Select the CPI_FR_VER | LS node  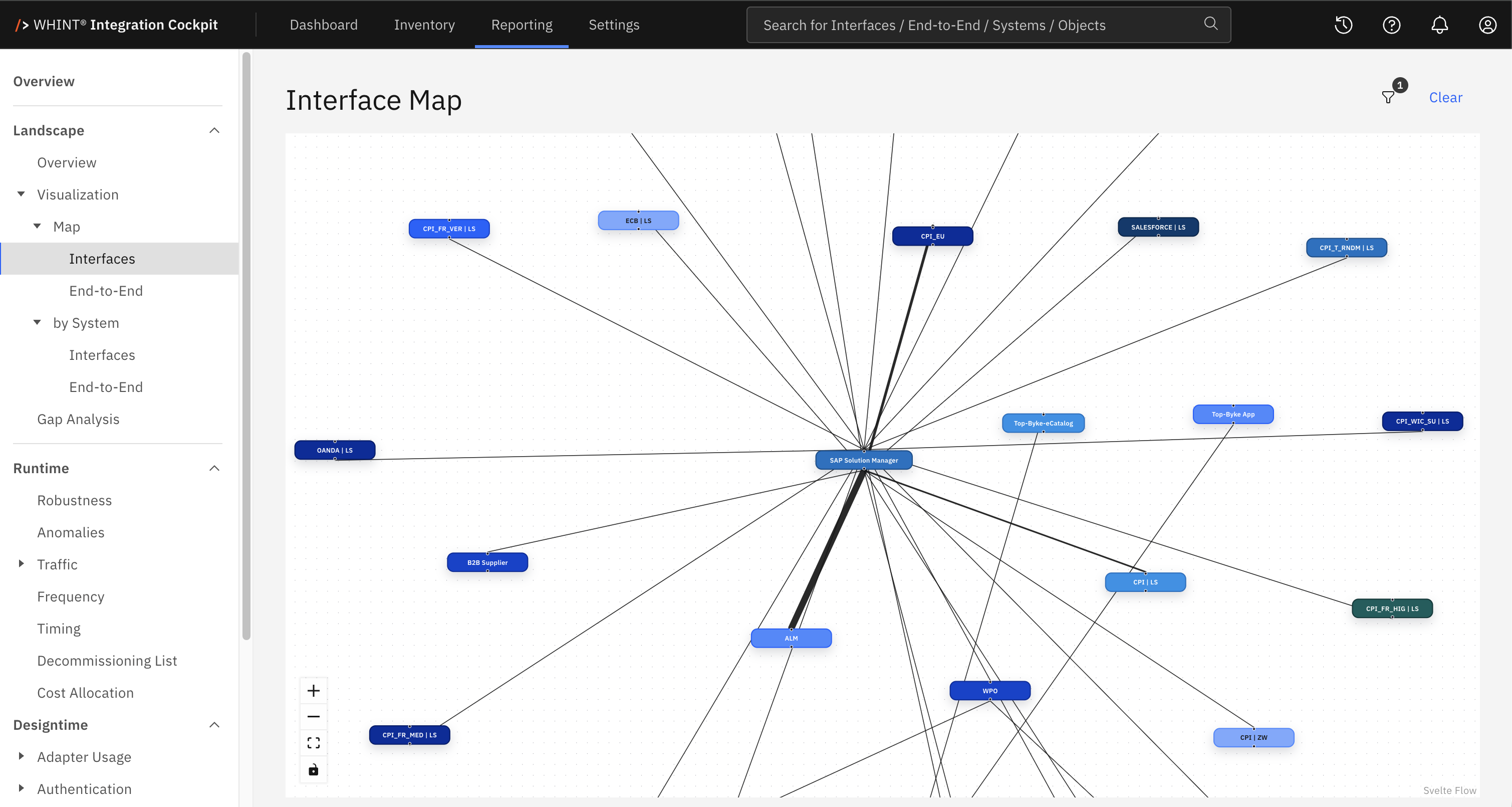click(449, 229)
